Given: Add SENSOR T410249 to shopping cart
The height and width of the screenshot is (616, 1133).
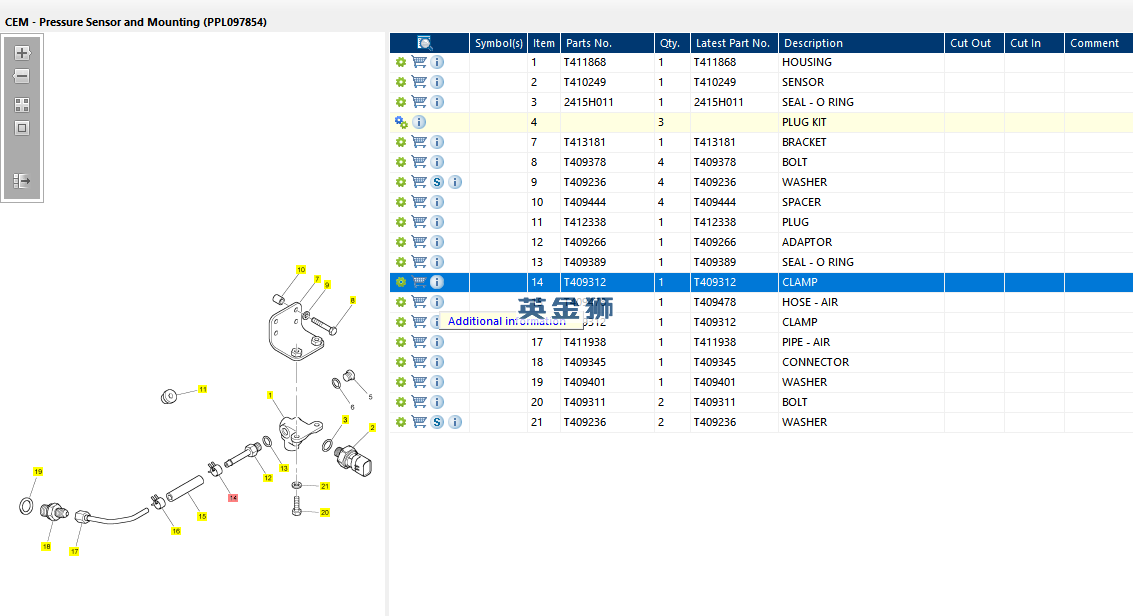Looking at the screenshot, I should [419, 82].
